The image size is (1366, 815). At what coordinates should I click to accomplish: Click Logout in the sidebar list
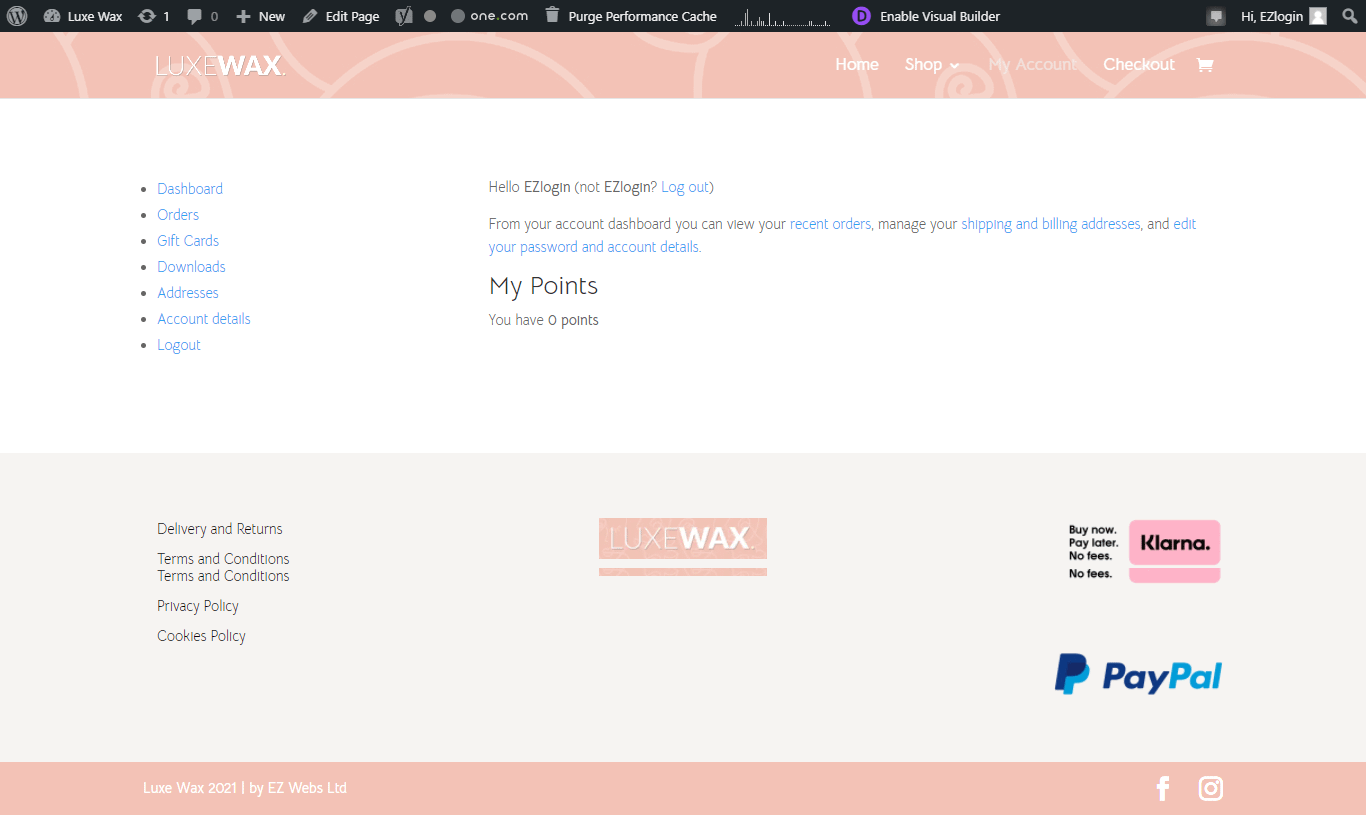(179, 345)
